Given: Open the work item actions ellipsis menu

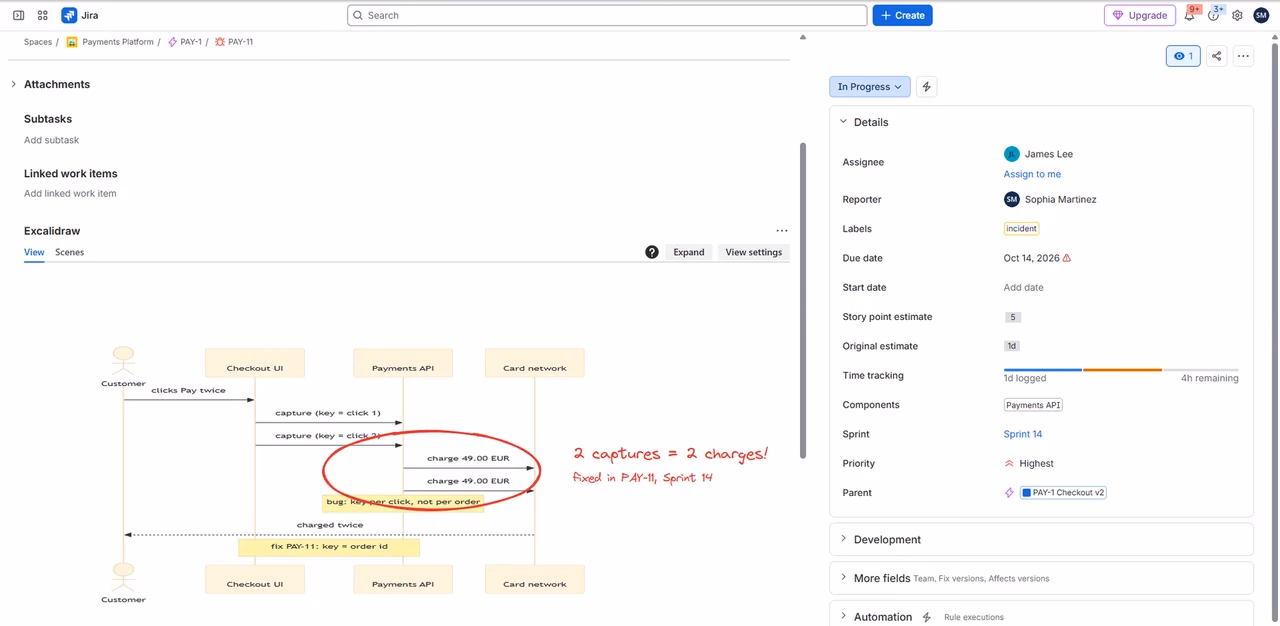Looking at the screenshot, I should (x=1243, y=56).
